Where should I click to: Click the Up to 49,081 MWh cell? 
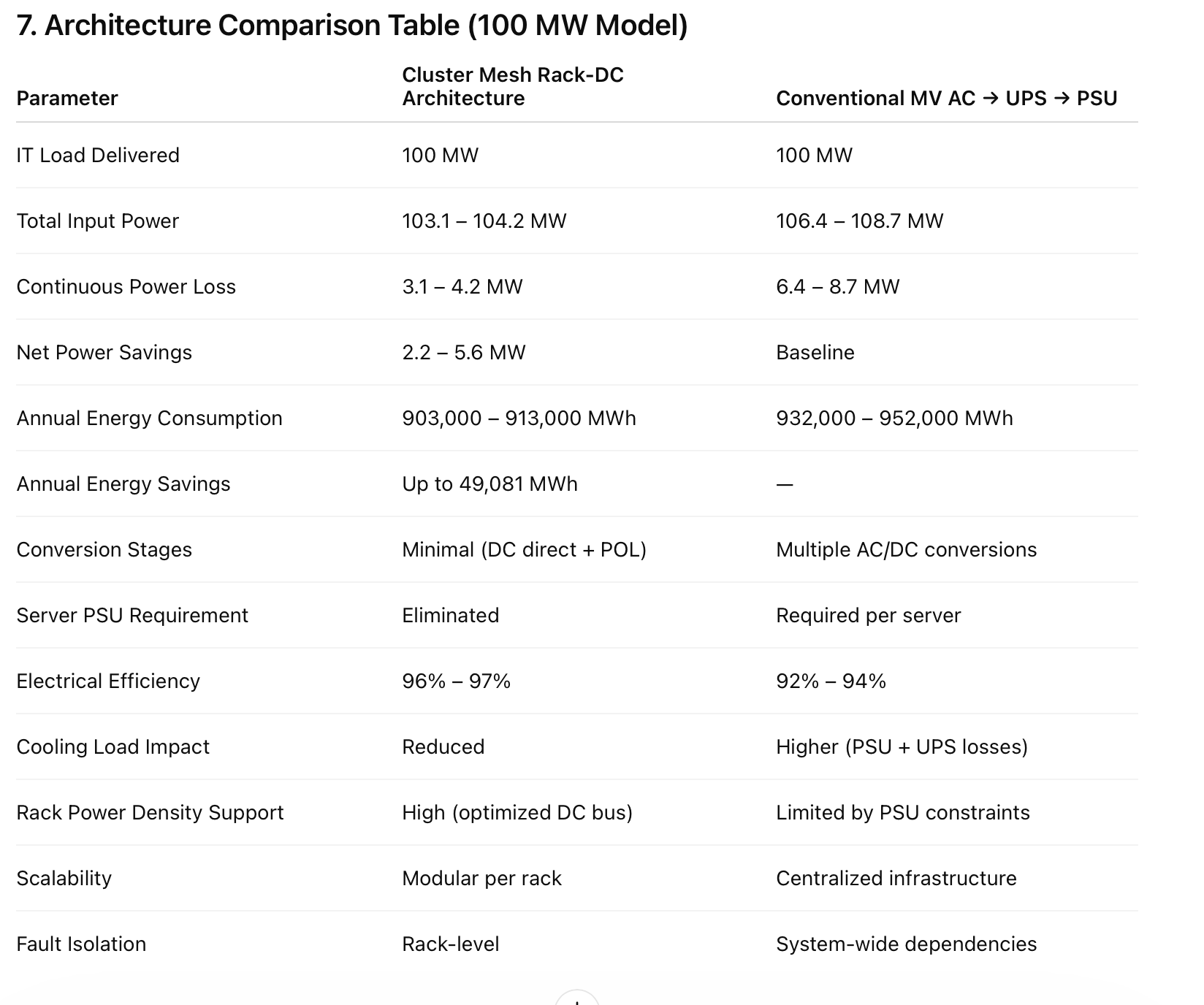pyautogui.click(x=489, y=484)
